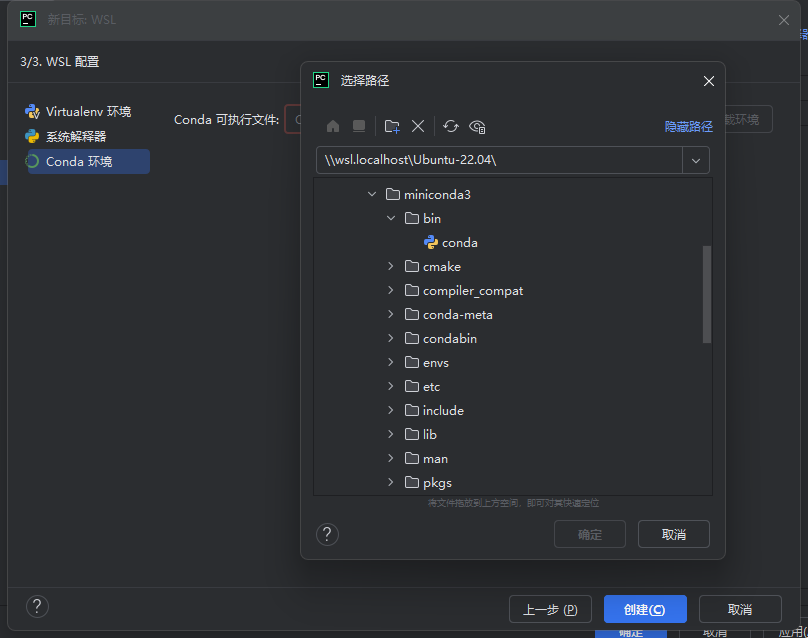Select the man folder icon
Image resolution: width=808 pixels, height=638 pixels.
tap(412, 459)
